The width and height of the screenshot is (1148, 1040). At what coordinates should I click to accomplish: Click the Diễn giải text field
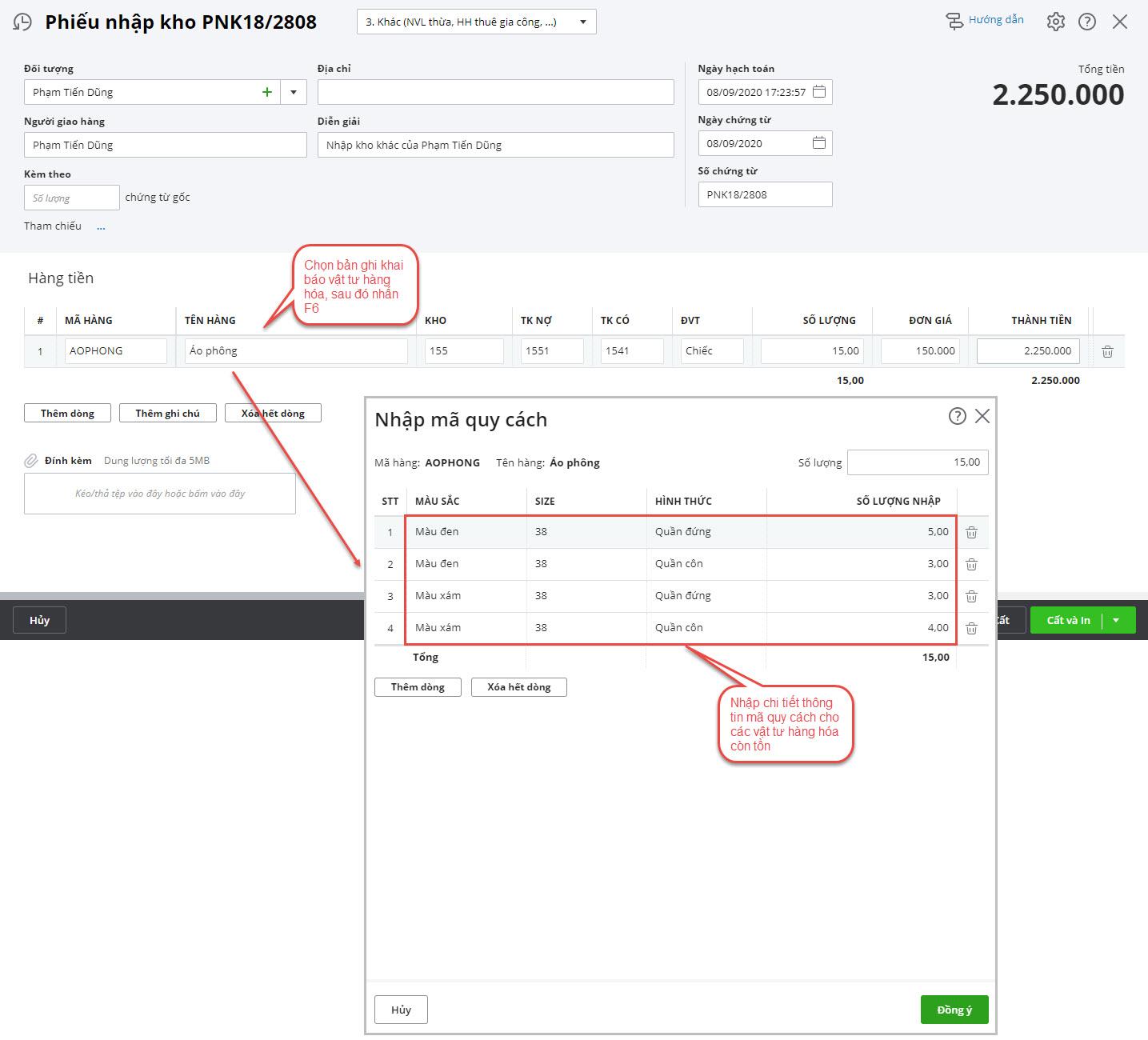(495, 145)
